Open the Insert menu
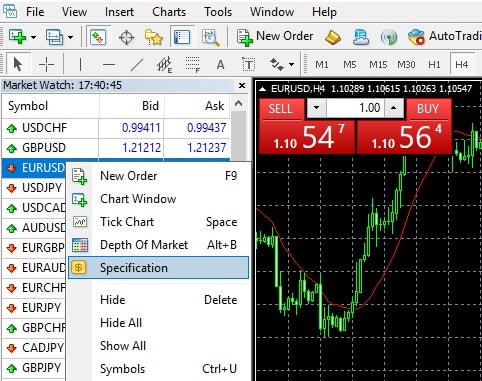 coord(119,12)
